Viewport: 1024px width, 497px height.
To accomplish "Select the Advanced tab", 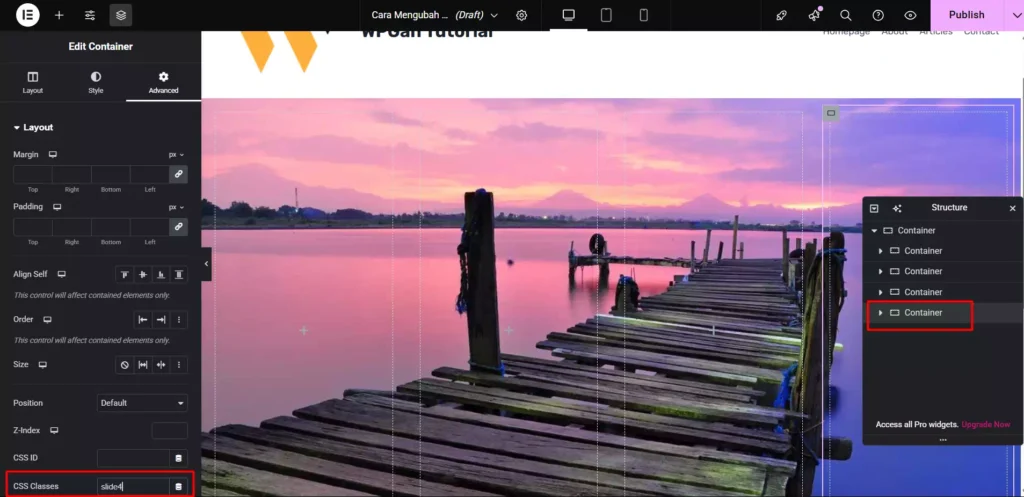I will [163, 82].
